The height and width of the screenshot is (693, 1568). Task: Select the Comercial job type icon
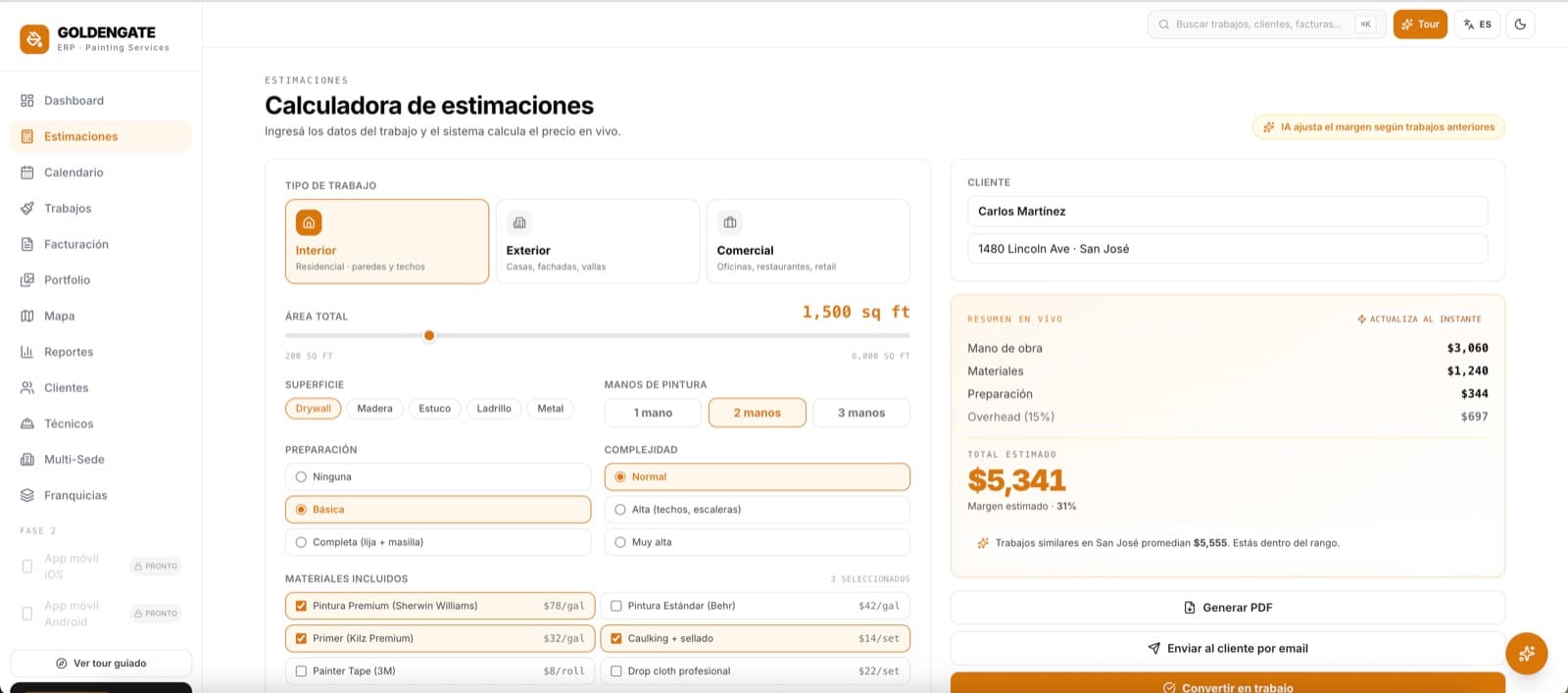pos(730,223)
